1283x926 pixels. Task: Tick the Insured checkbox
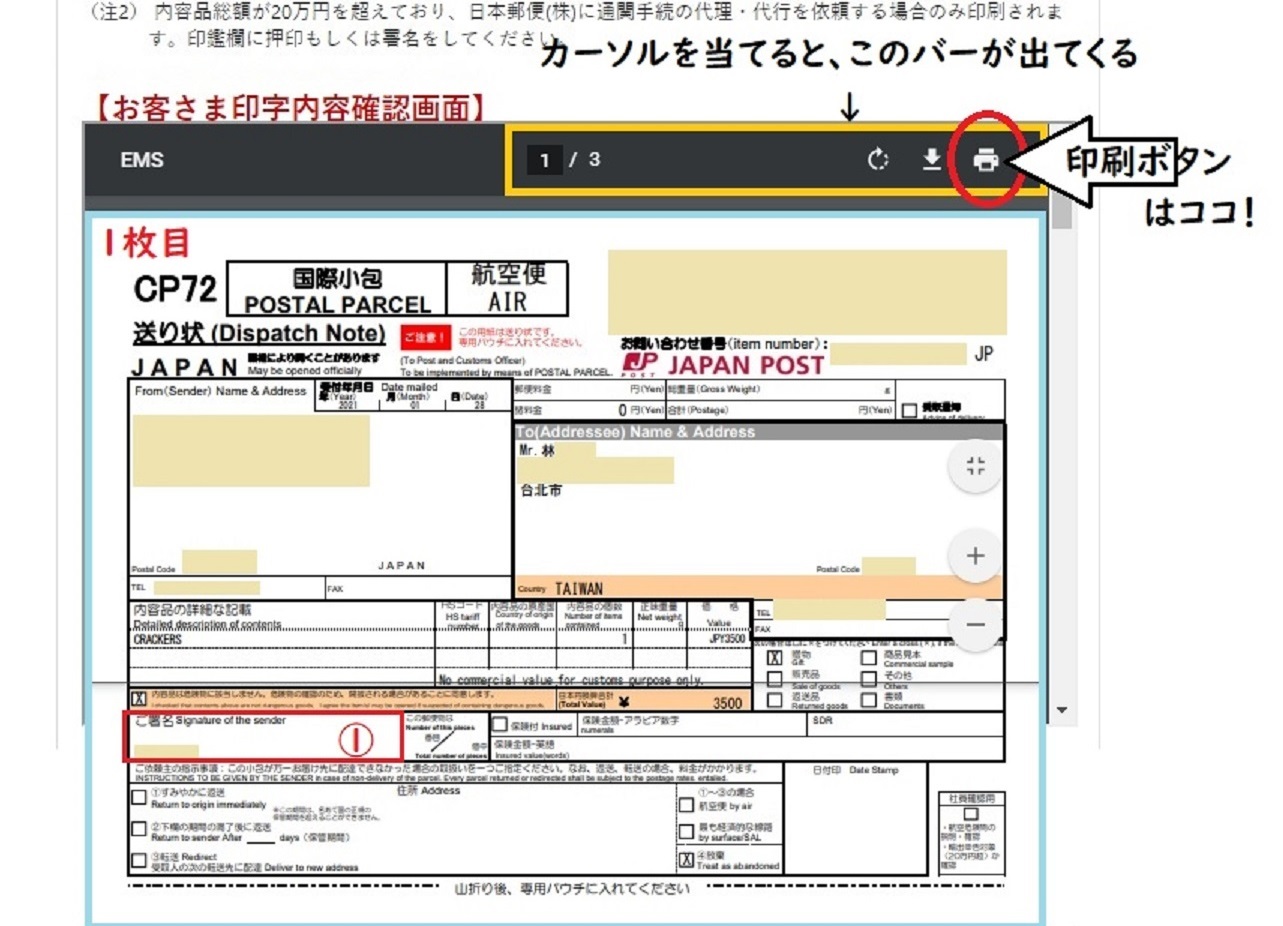tap(499, 725)
